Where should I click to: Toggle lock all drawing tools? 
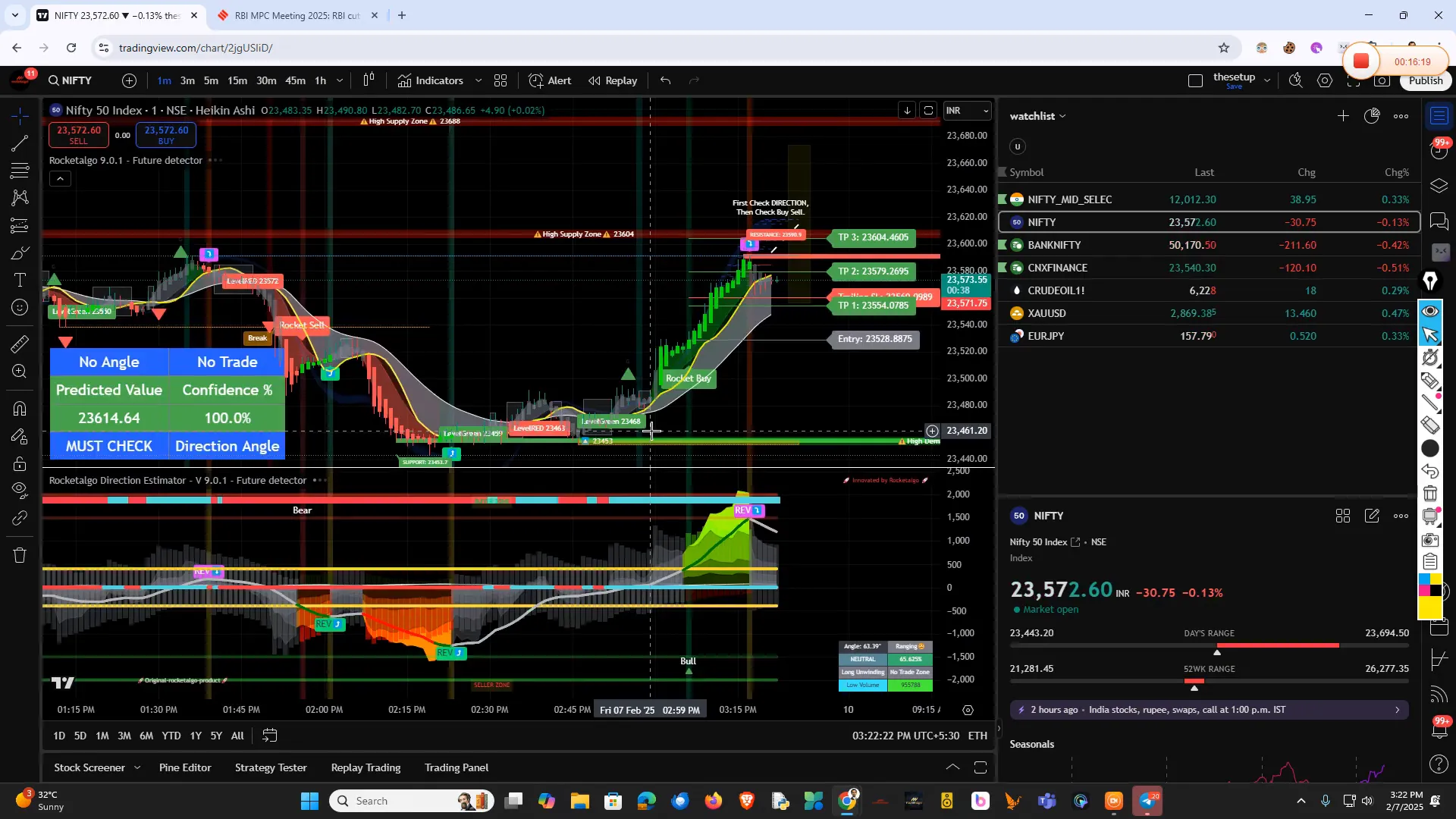tap(19, 464)
